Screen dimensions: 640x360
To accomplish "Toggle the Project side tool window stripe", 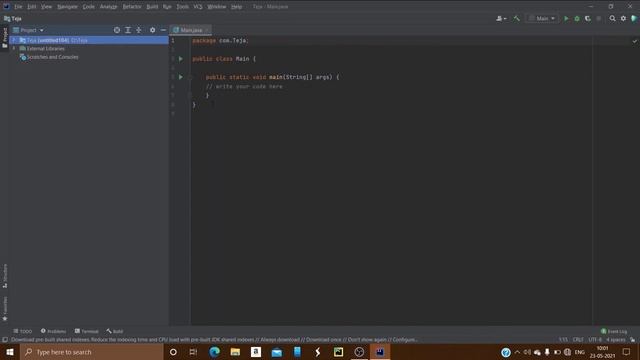I will 5,37.
